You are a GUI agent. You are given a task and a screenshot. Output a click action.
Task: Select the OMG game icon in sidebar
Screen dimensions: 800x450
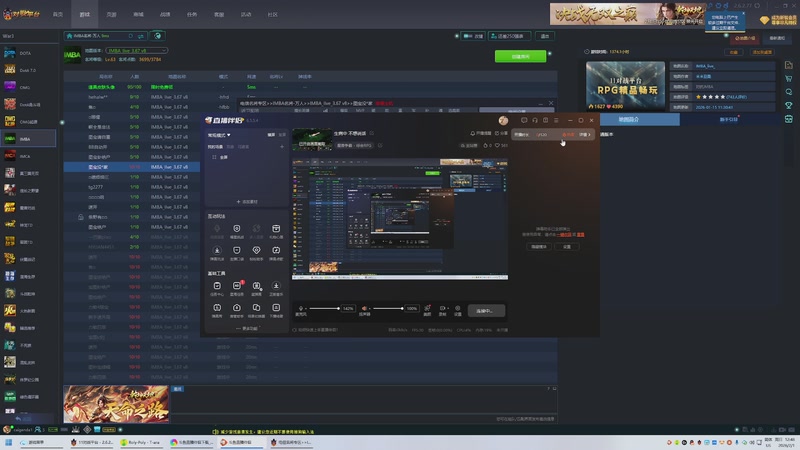coord(10,87)
